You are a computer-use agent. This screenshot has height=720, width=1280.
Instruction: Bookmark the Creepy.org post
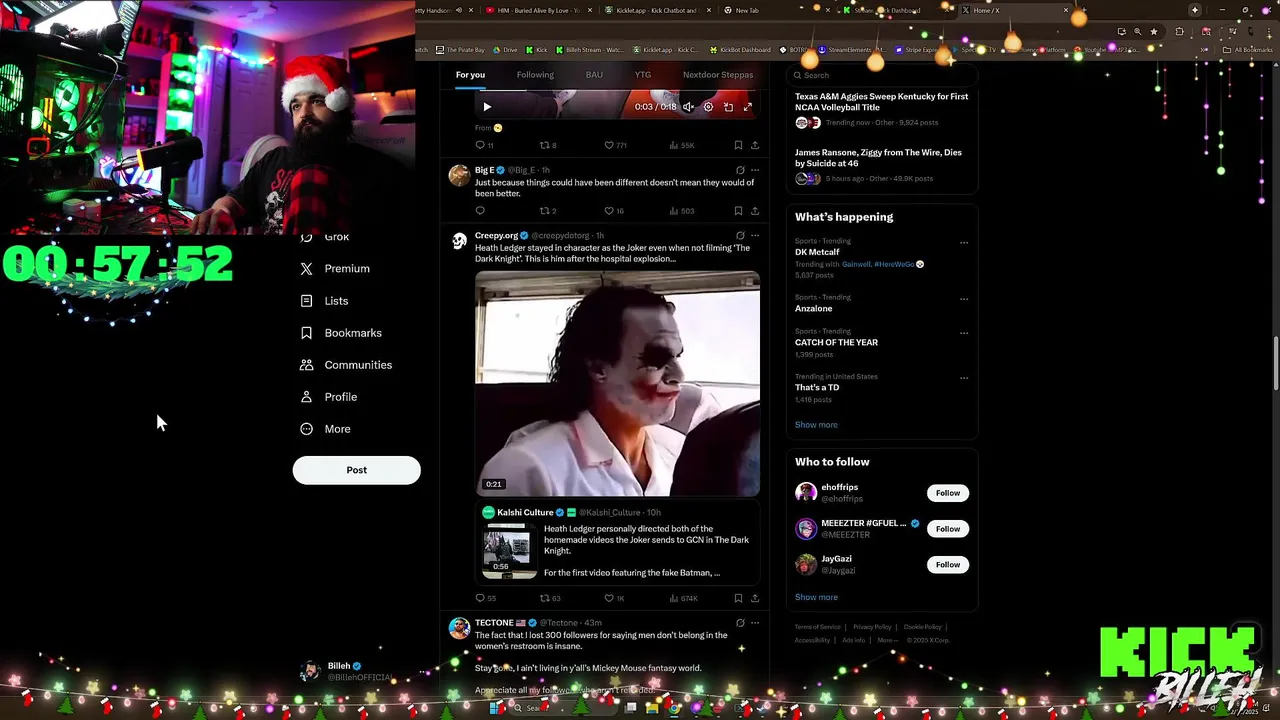point(738,598)
